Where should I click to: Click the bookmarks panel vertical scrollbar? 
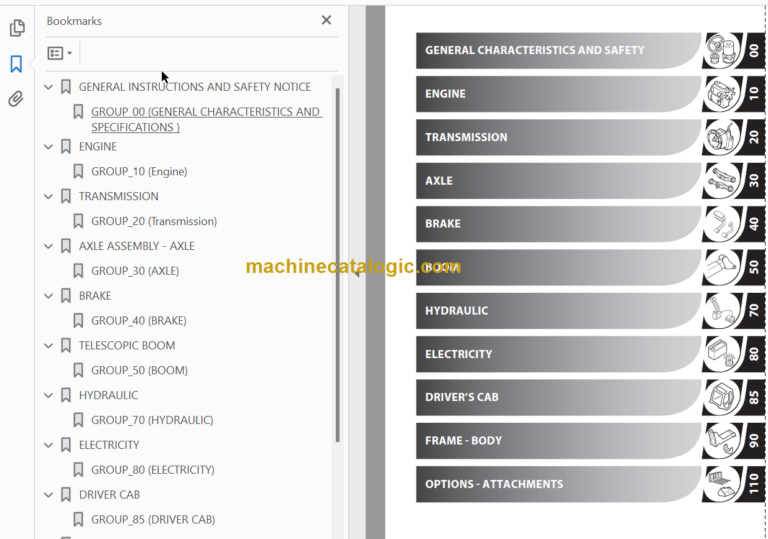pos(337,265)
